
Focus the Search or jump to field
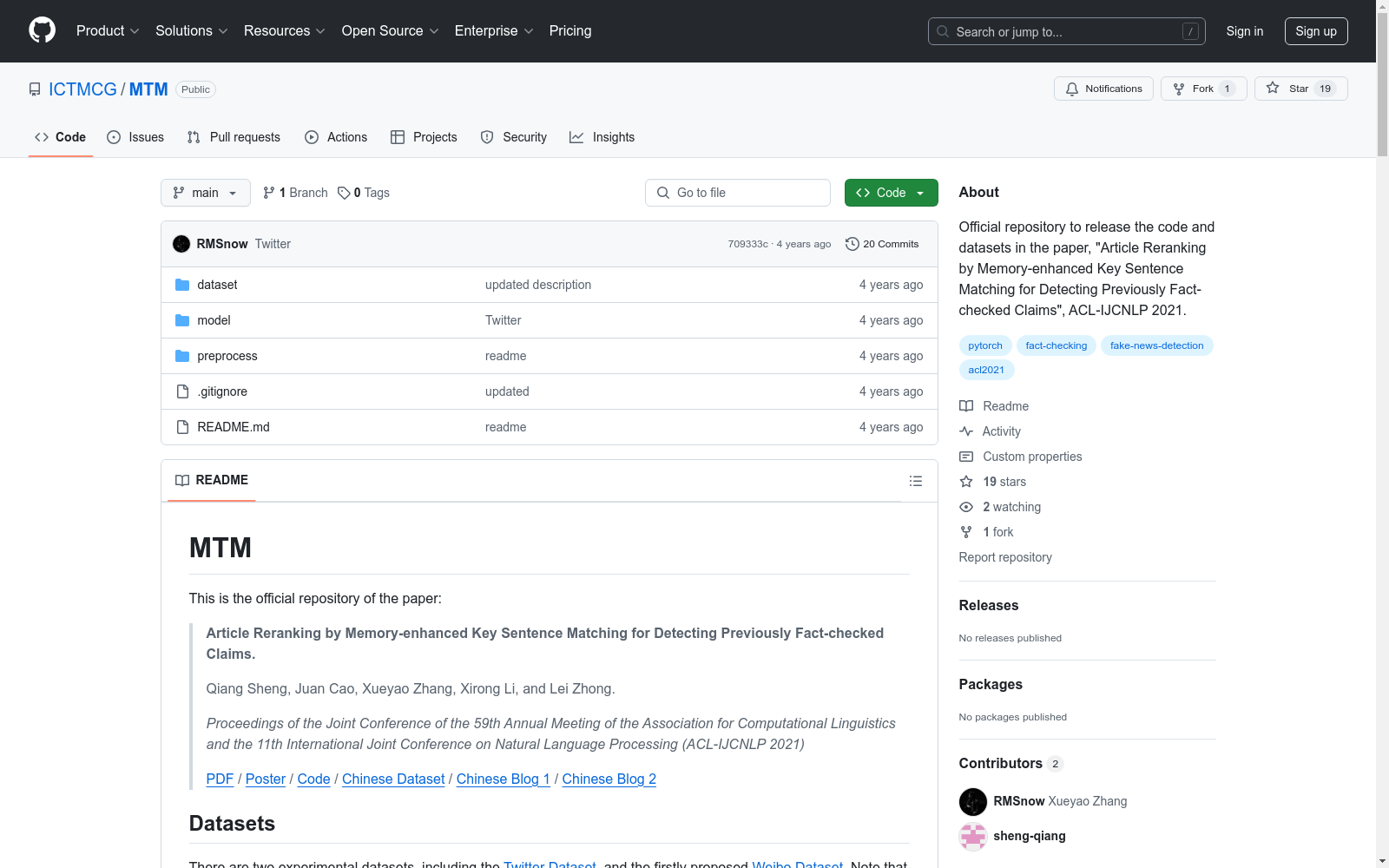(x=1067, y=31)
